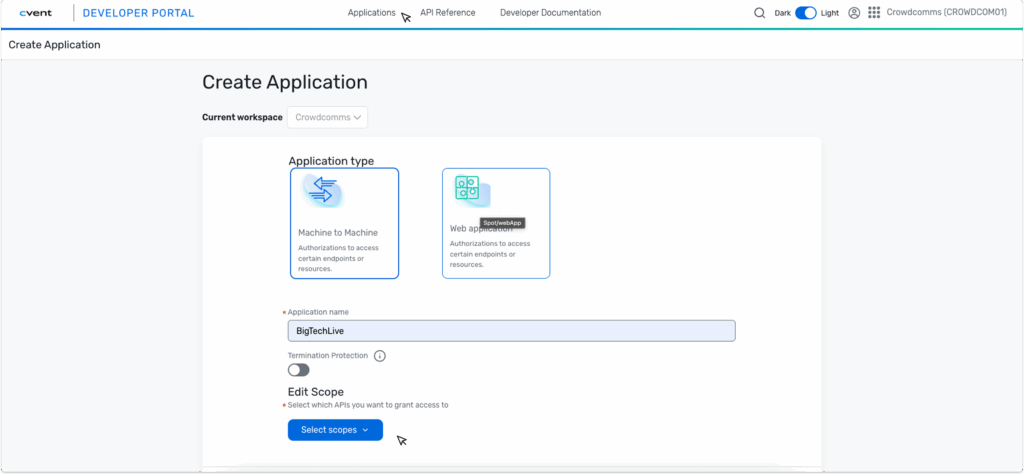Click the Termination Protection info icon
Screen dimensions: 1024x474
pos(380,355)
